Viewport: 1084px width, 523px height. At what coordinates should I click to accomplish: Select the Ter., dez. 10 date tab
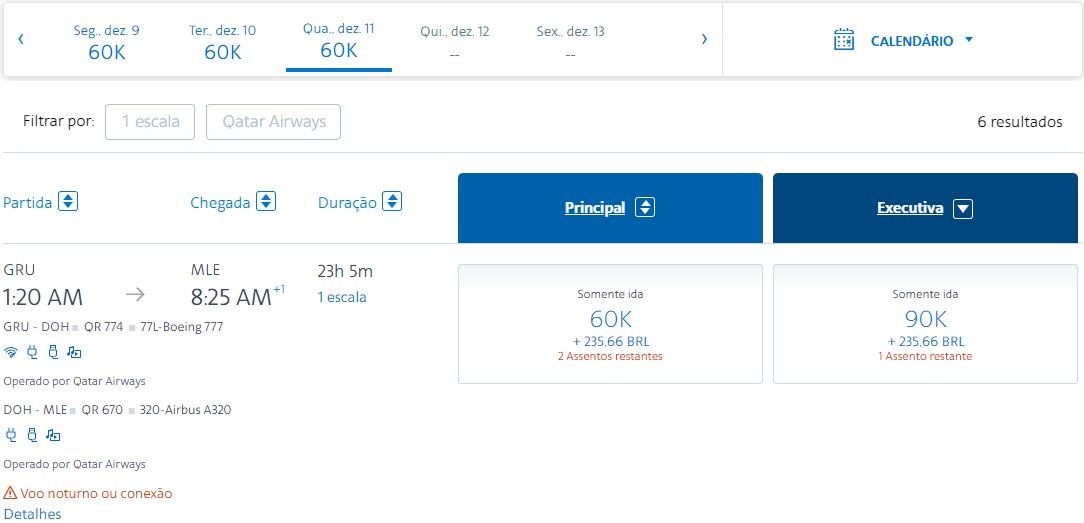pos(222,42)
